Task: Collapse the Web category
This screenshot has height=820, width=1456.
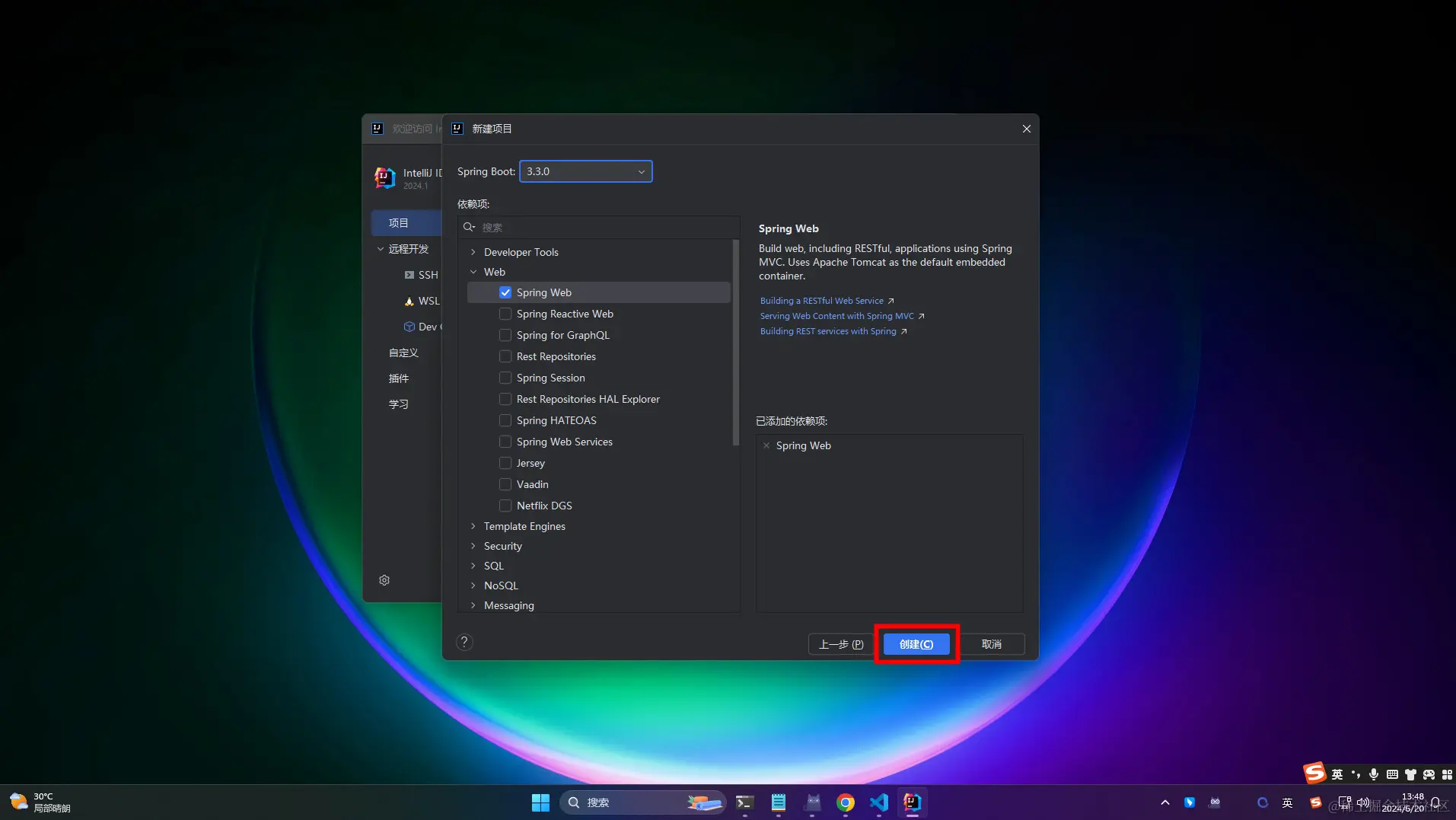Action: click(x=473, y=272)
